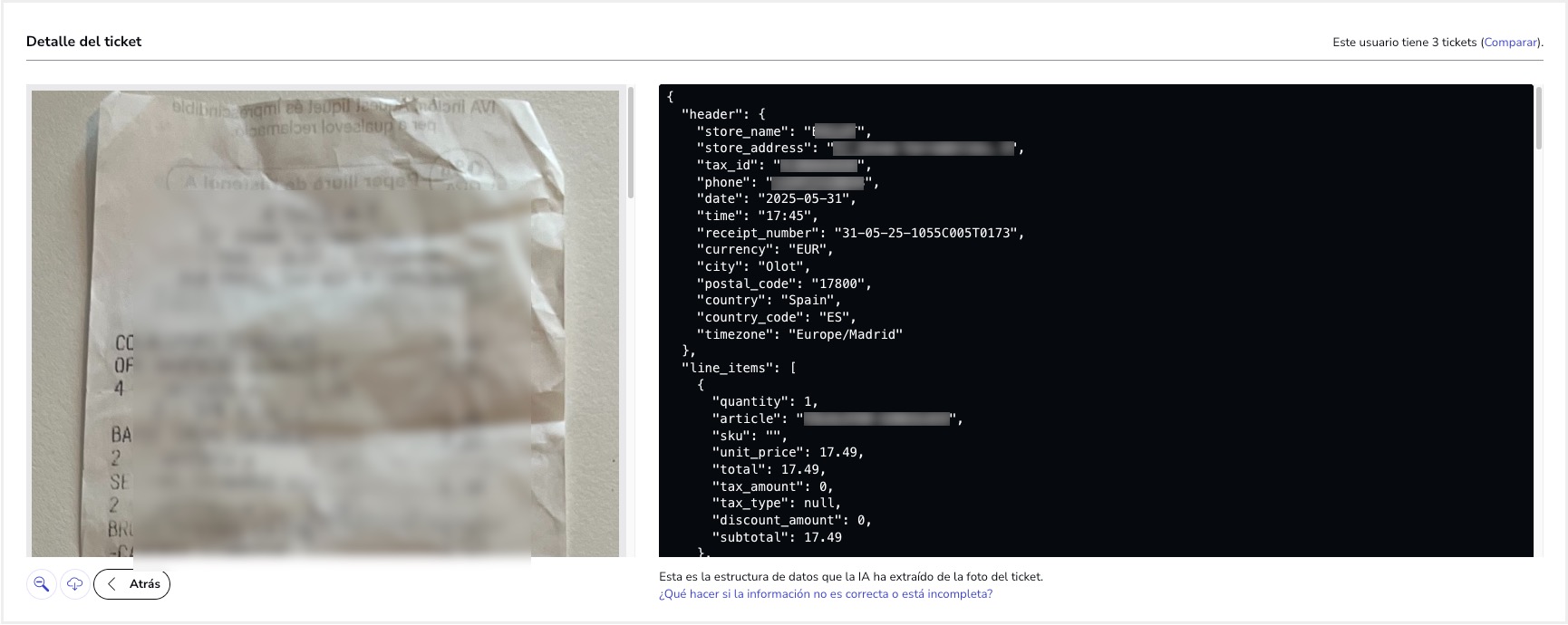Image resolution: width=1568 pixels, height=625 pixels.
Task: Open the help link about incorrect information
Action: click(x=826, y=594)
